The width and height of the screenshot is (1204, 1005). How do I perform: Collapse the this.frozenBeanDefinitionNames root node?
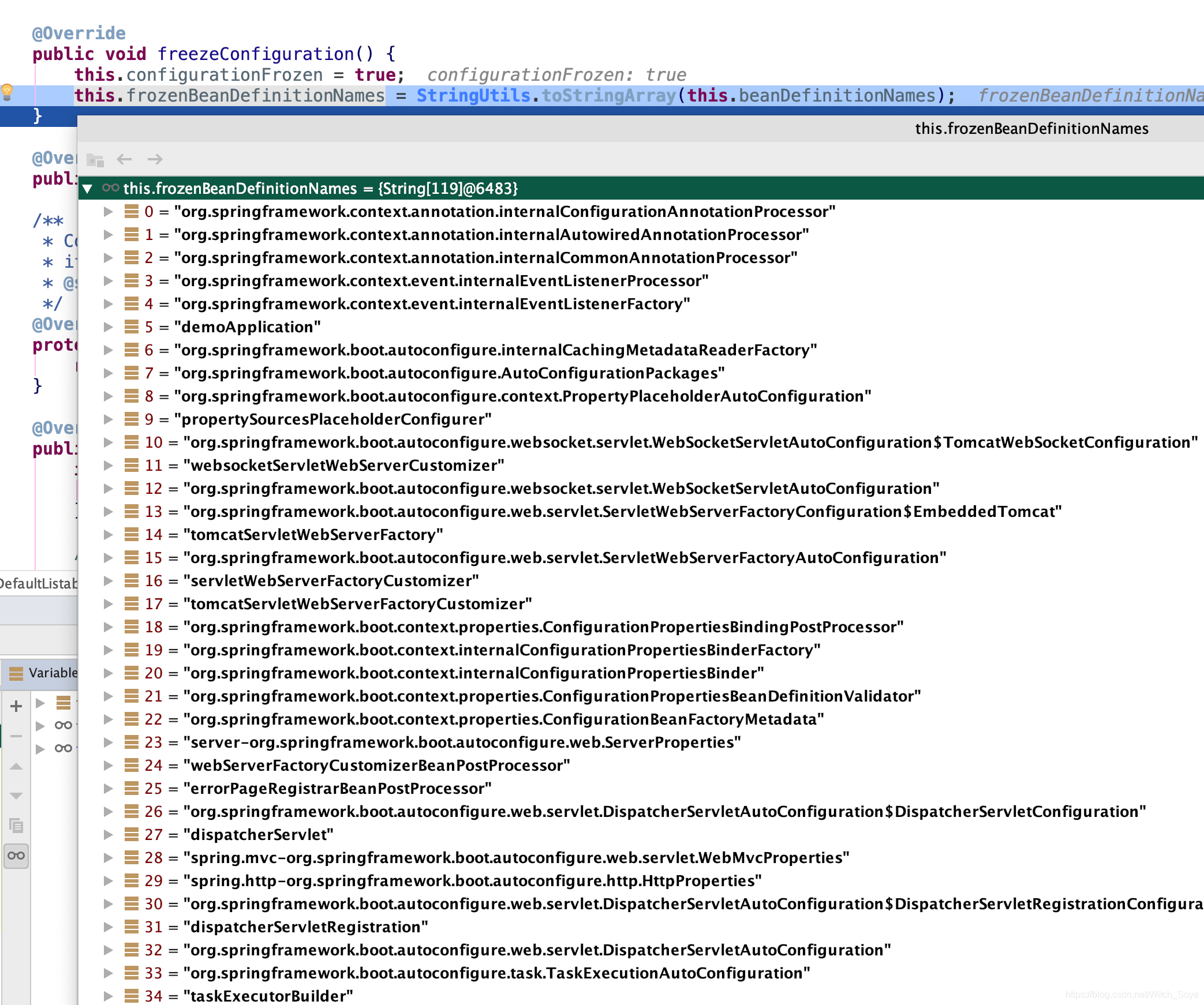pos(88,189)
